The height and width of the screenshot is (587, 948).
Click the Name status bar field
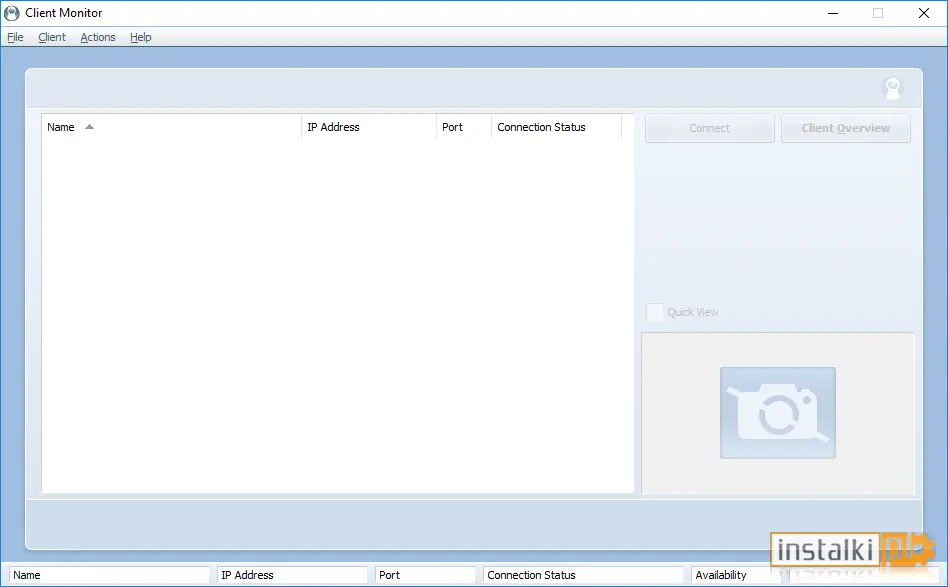coord(109,575)
